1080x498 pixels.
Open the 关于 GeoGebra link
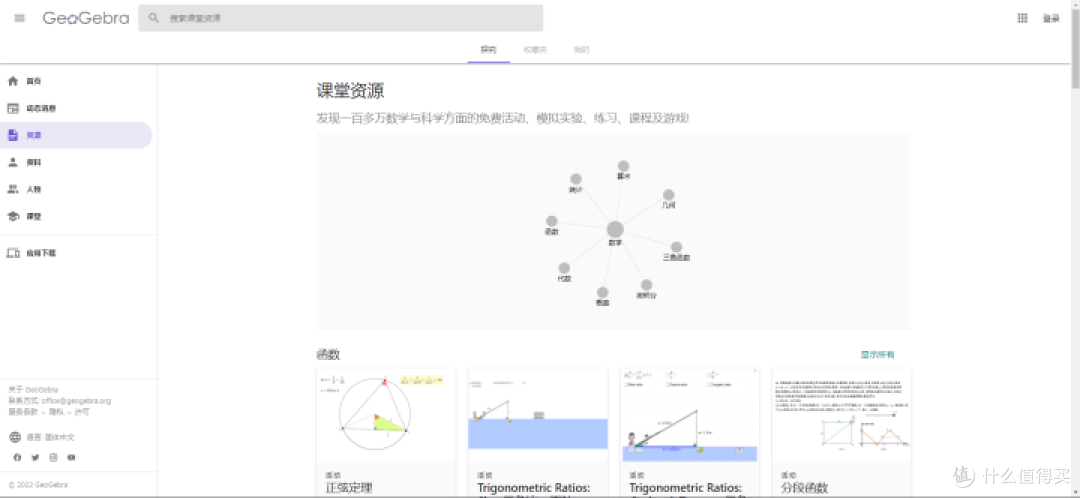(33, 389)
